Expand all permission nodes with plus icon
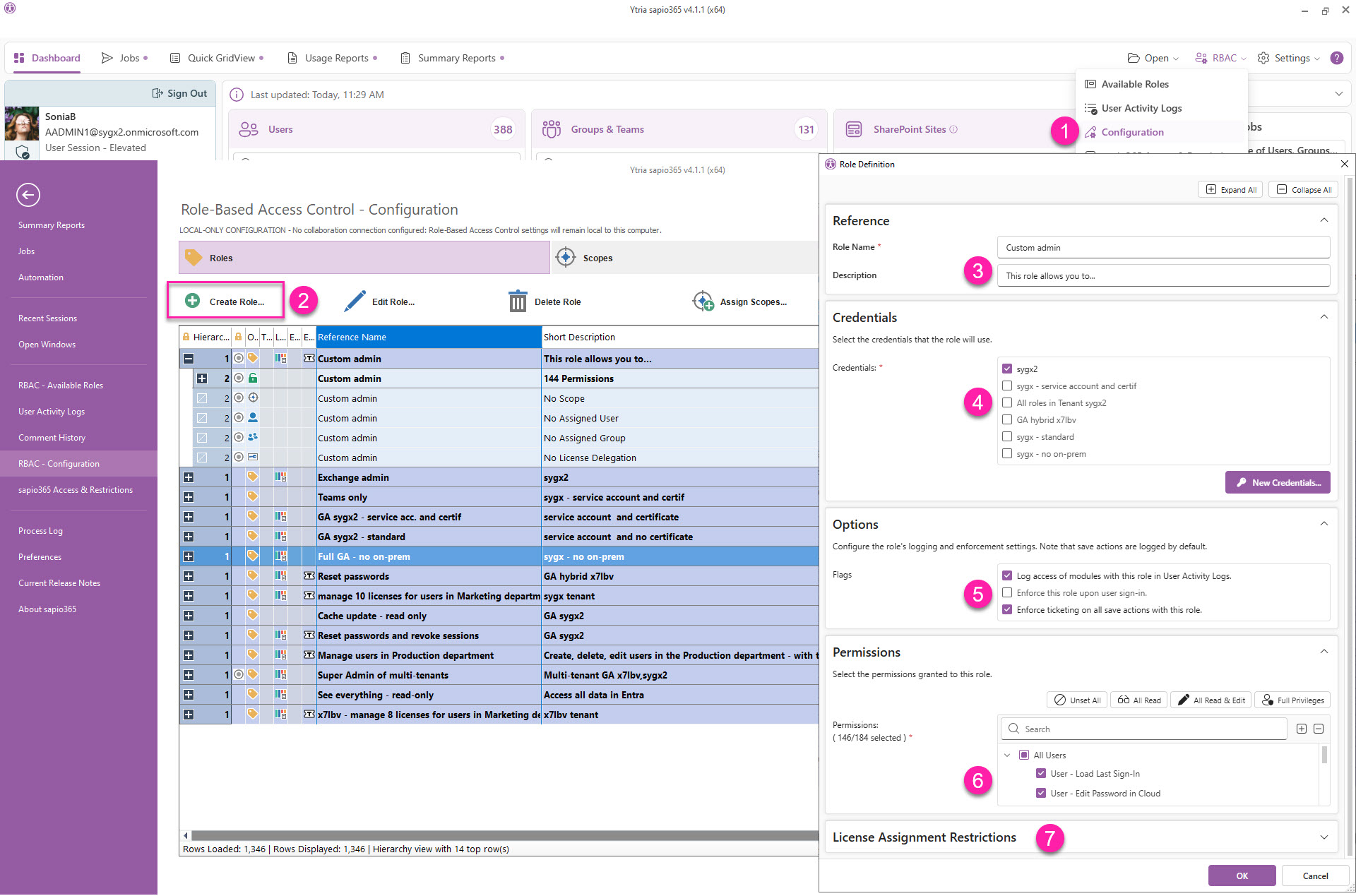 (x=1302, y=729)
